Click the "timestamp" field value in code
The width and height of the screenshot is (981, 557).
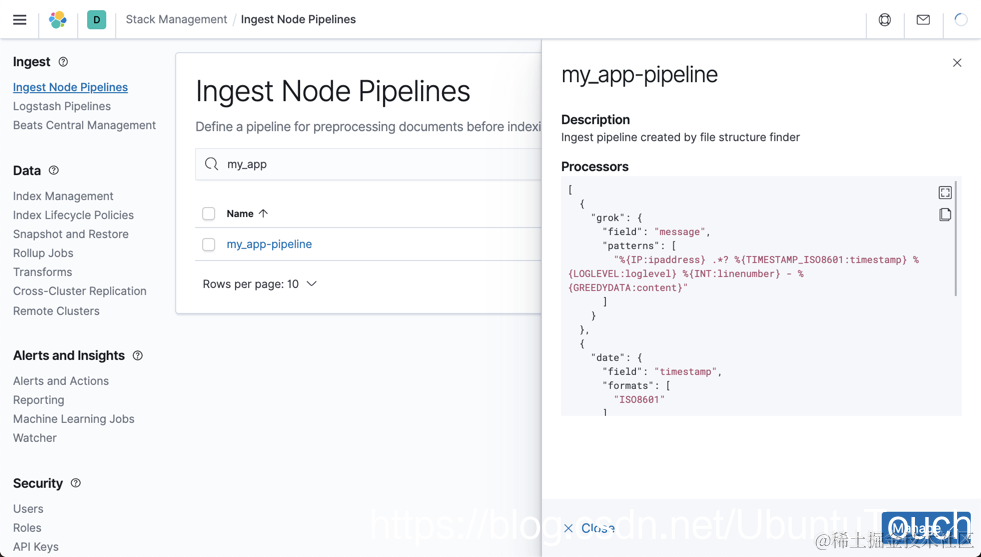tap(685, 371)
